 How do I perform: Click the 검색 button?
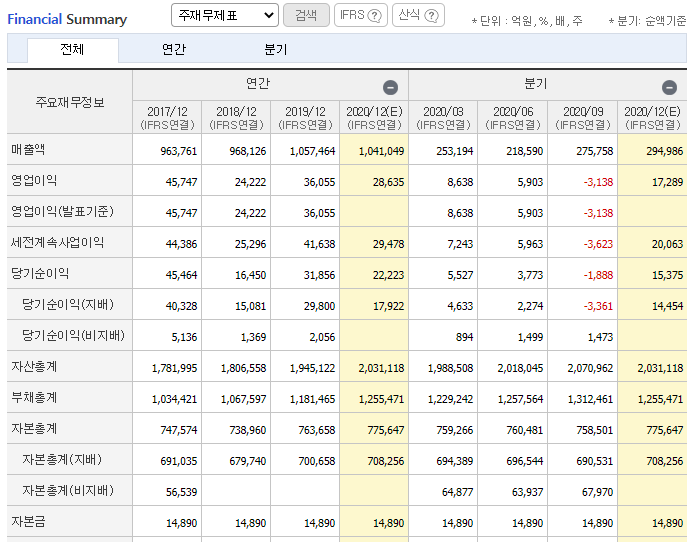[306, 15]
